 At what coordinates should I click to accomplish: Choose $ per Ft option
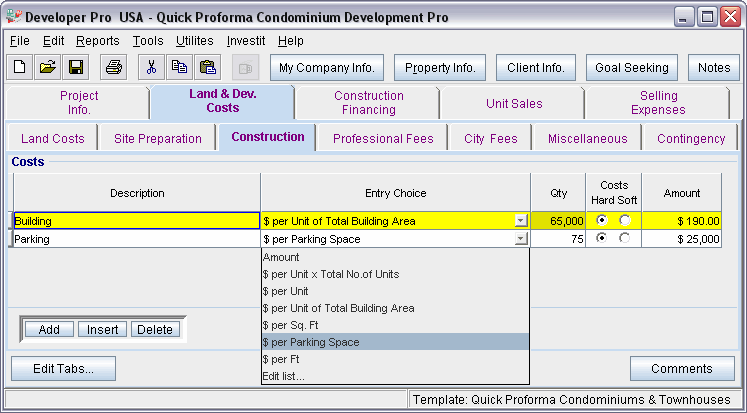(x=395, y=359)
